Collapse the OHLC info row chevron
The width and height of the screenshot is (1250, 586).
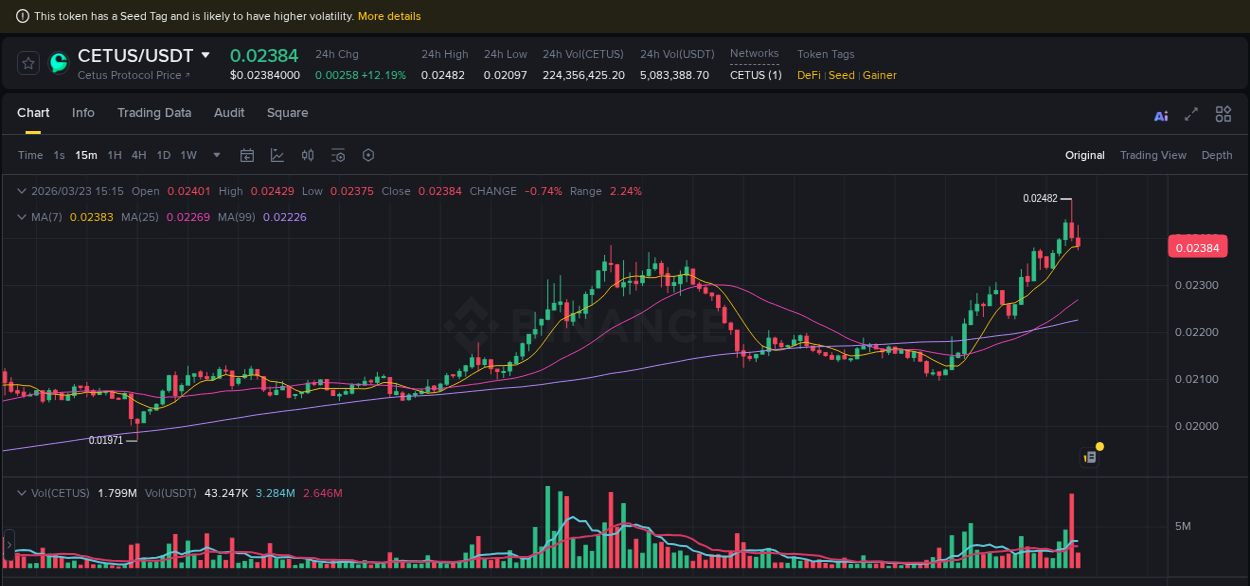(x=22, y=191)
